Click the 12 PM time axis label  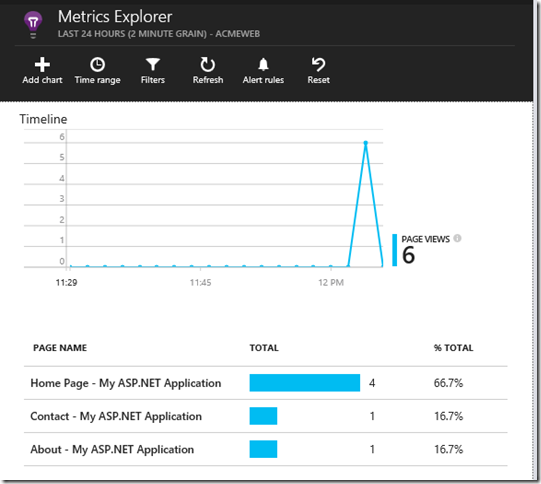[x=331, y=283]
